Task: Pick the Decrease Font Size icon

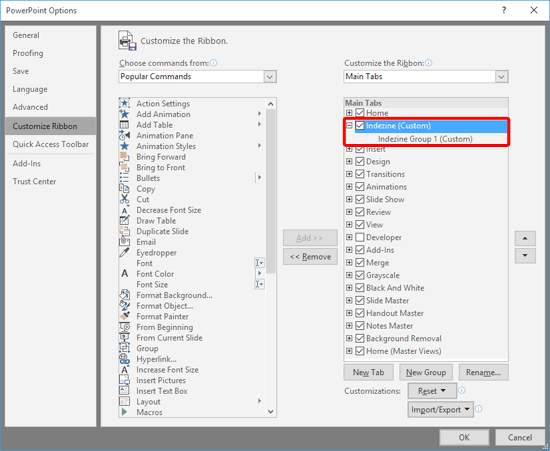Action: [x=125, y=210]
